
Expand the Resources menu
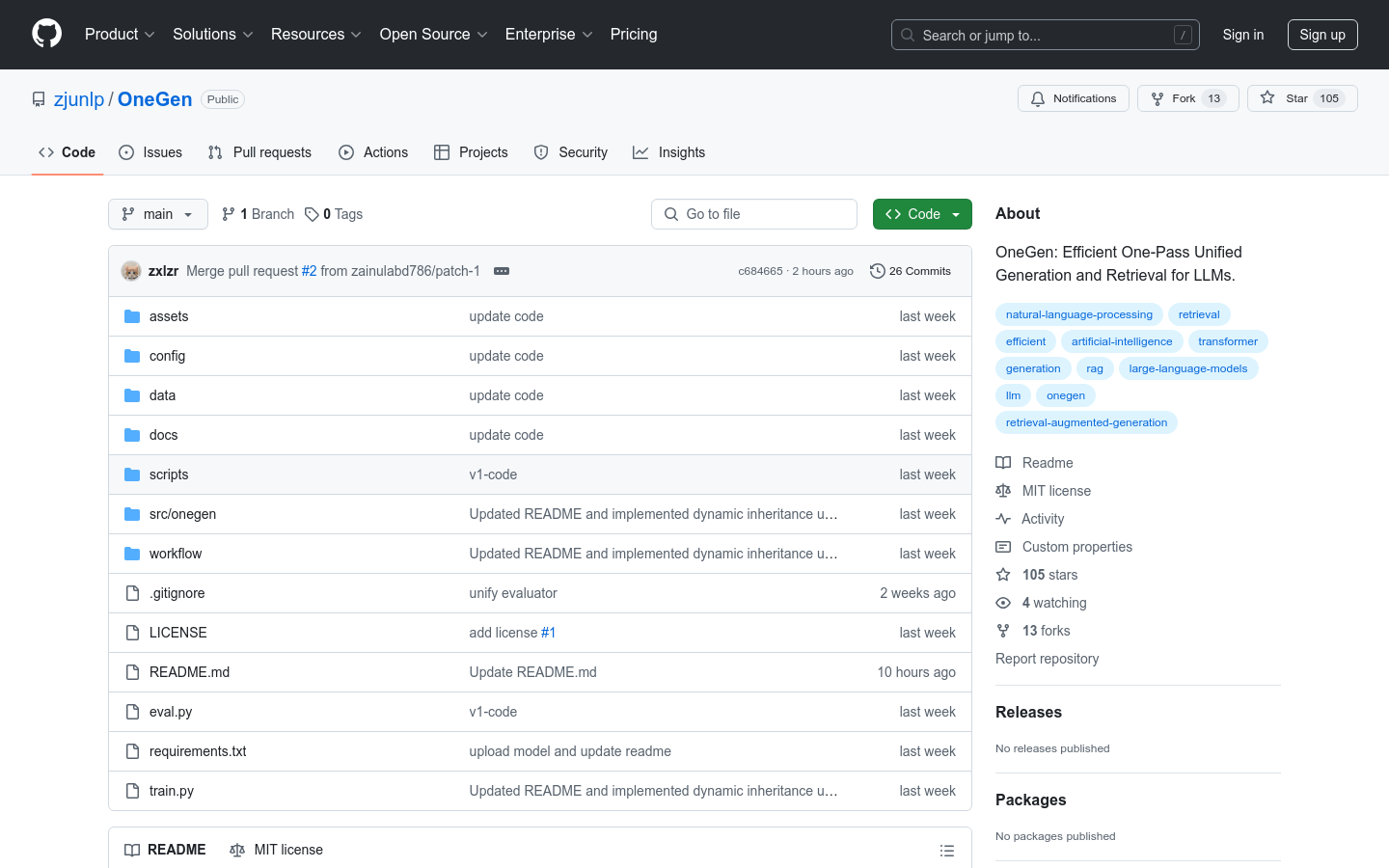[316, 35]
